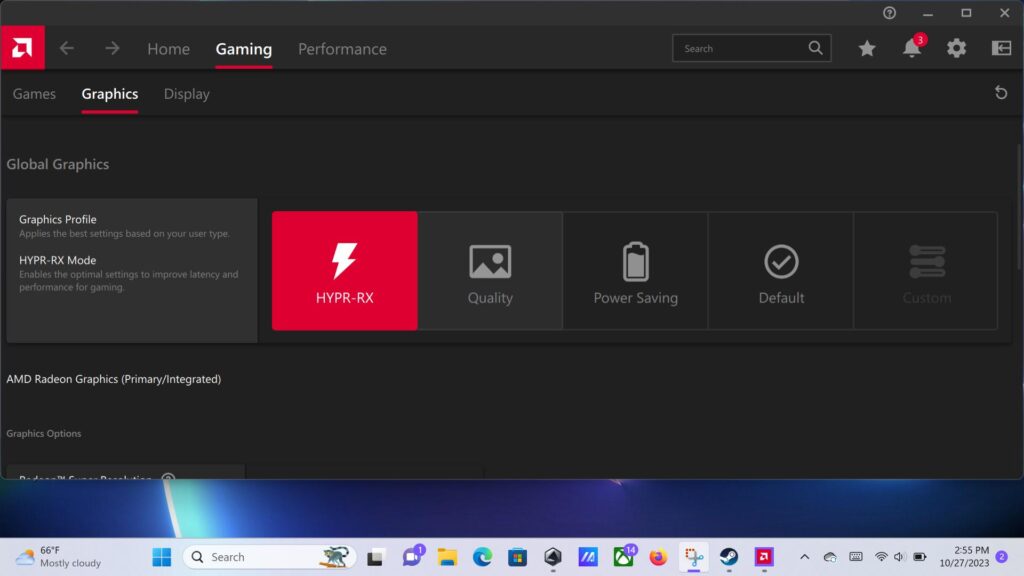The image size is (1024, 576).
Task: Open Microsoft Store from taskbar
Action: coord(518,557)
